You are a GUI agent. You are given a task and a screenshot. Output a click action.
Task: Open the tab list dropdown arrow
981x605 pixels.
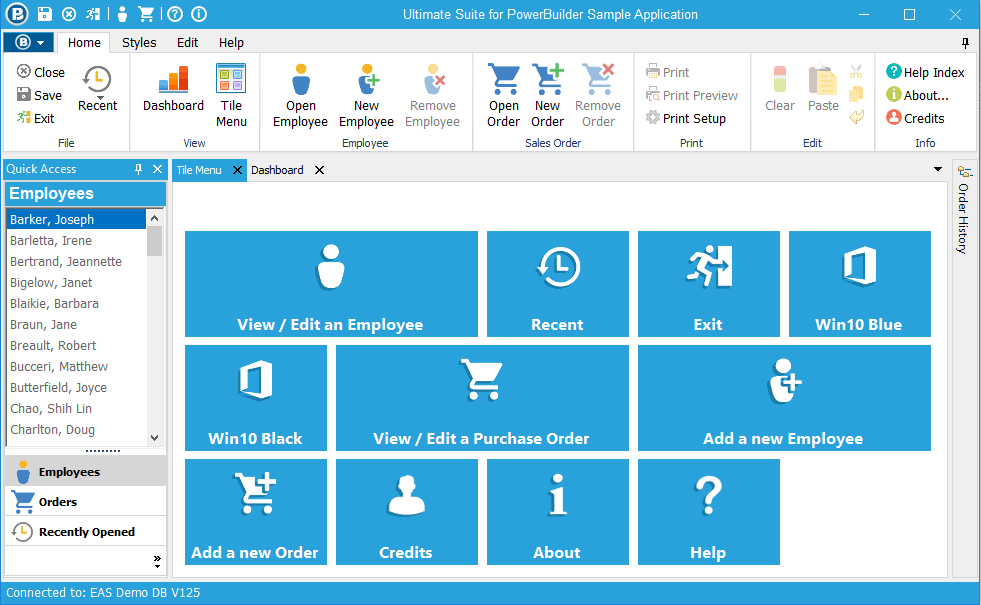937,169
